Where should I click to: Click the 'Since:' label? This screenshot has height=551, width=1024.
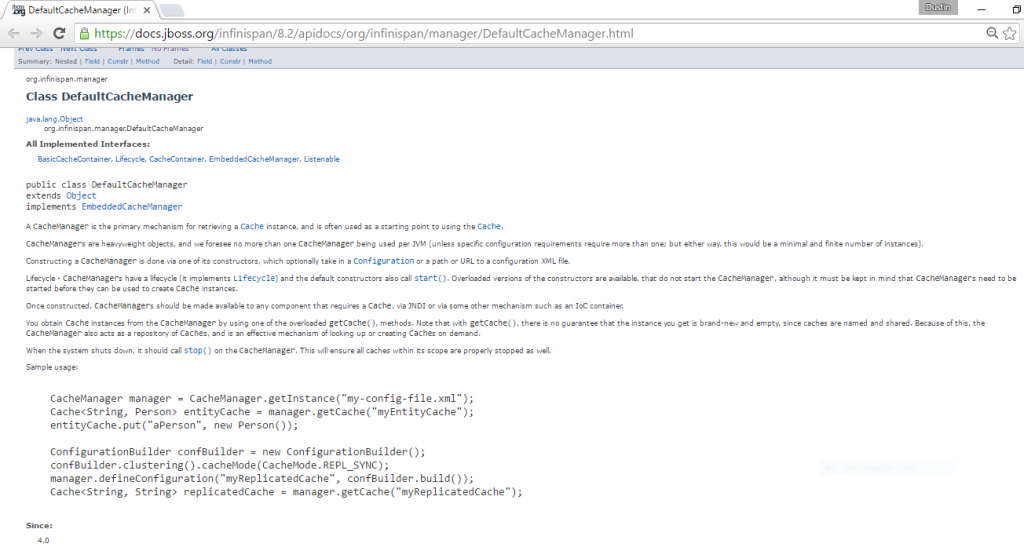point(39,526)
